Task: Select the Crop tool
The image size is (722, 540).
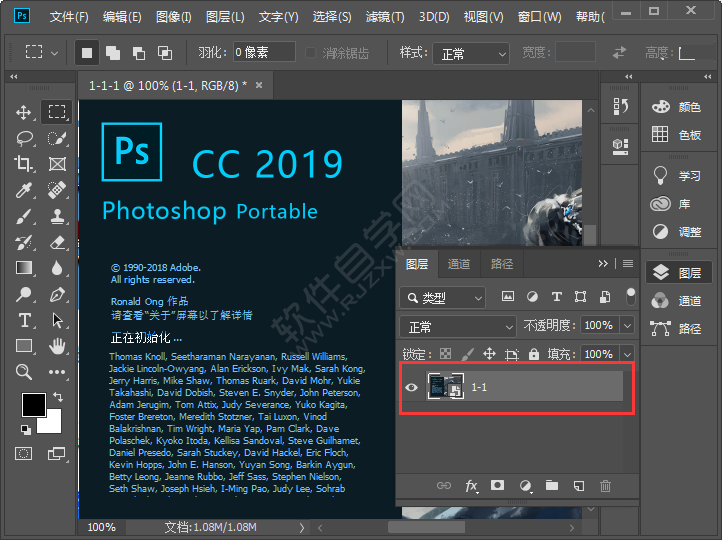Action: point(25,164)
